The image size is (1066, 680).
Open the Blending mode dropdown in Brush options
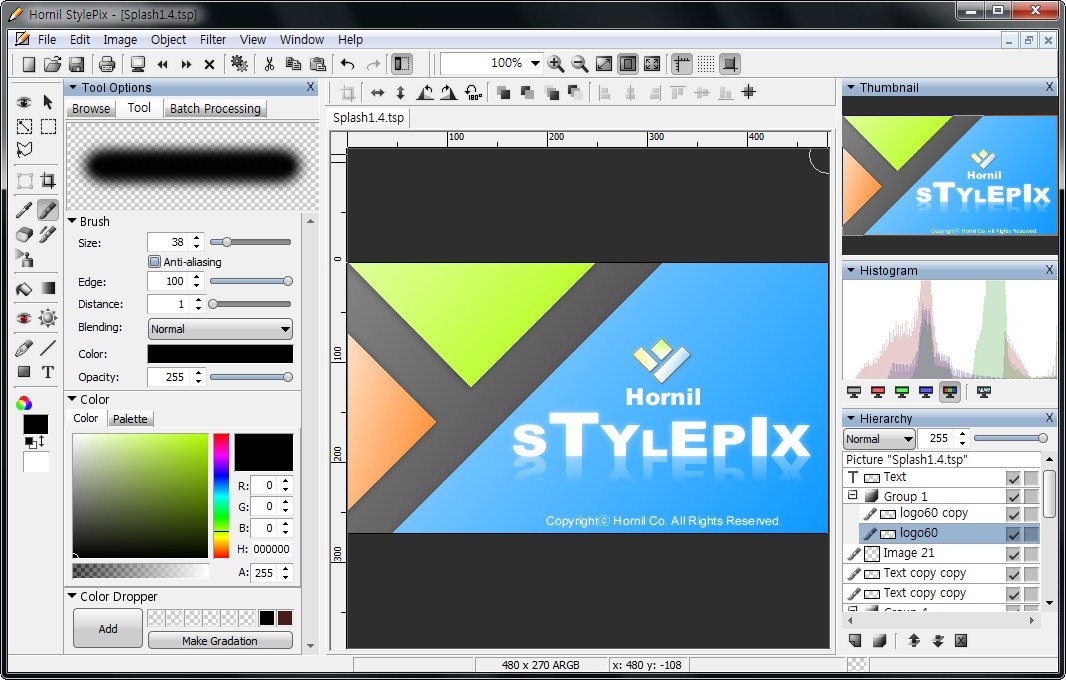point(220,329)
